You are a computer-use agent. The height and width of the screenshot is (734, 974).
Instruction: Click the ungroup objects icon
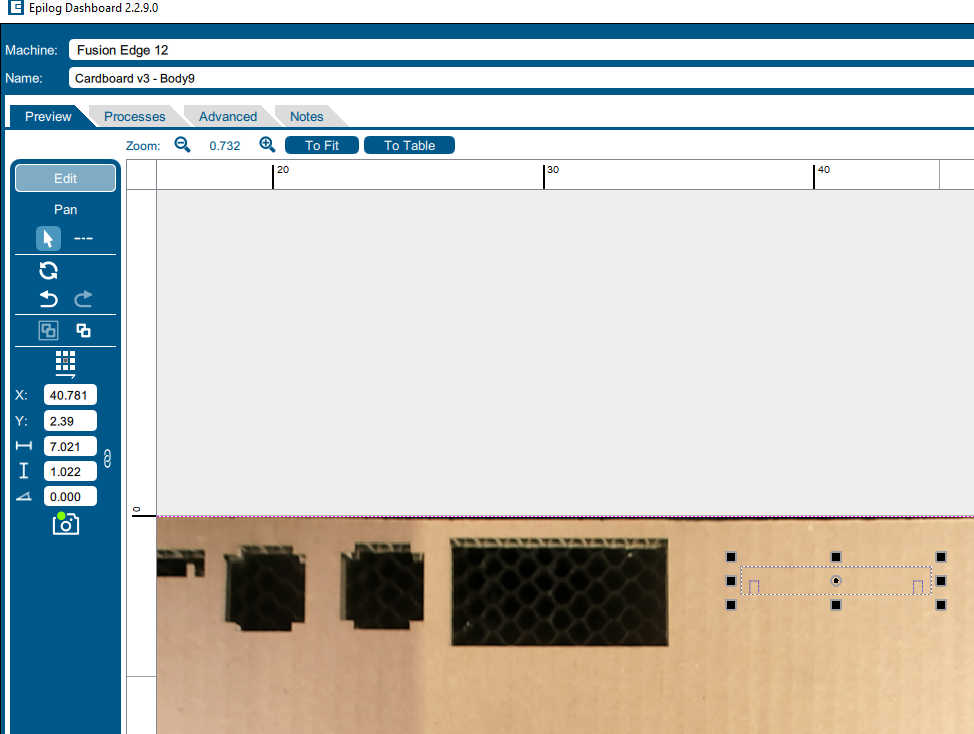tap(84, 330)
